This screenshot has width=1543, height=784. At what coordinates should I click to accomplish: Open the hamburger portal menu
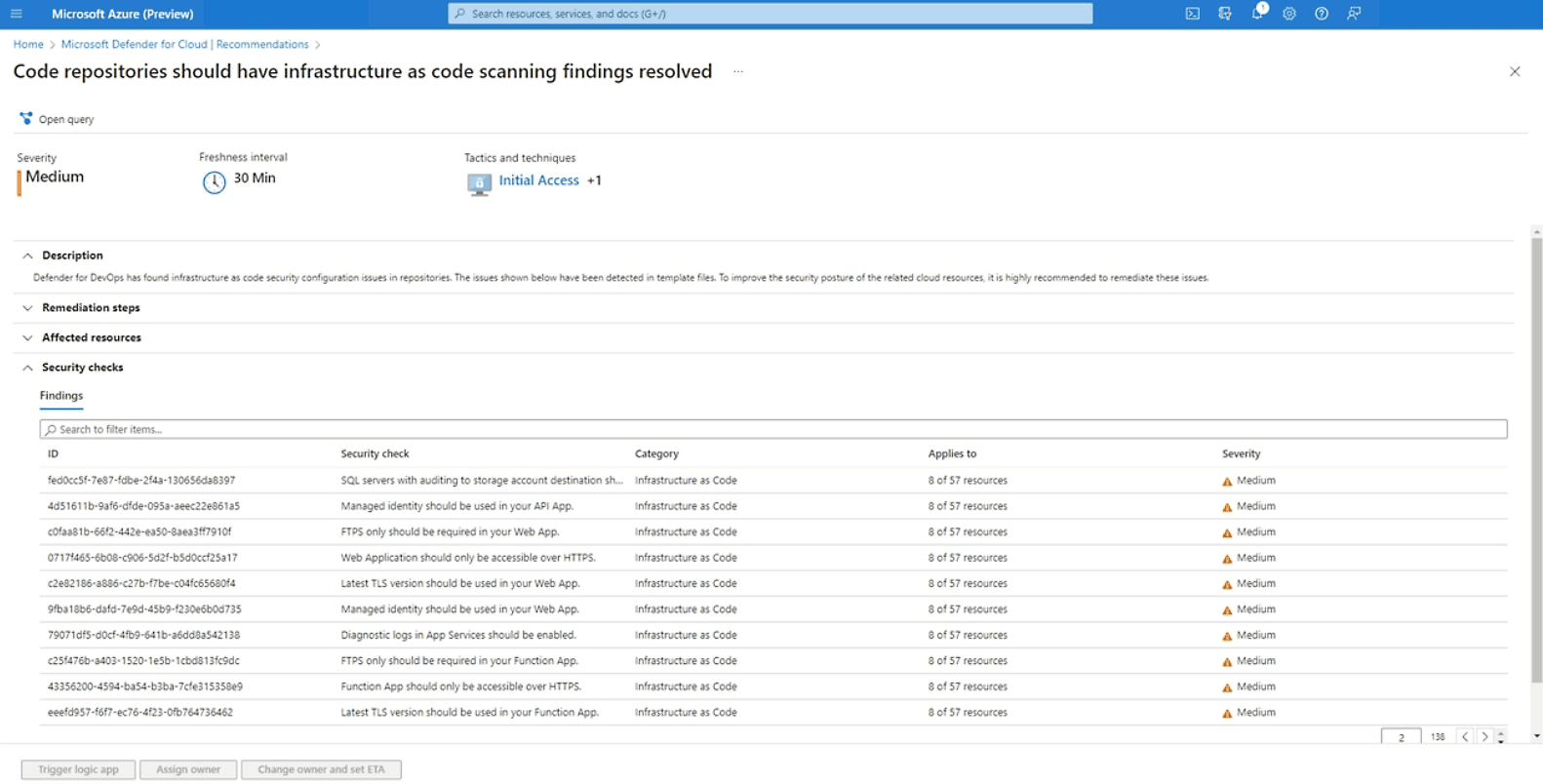pos(17,14)
